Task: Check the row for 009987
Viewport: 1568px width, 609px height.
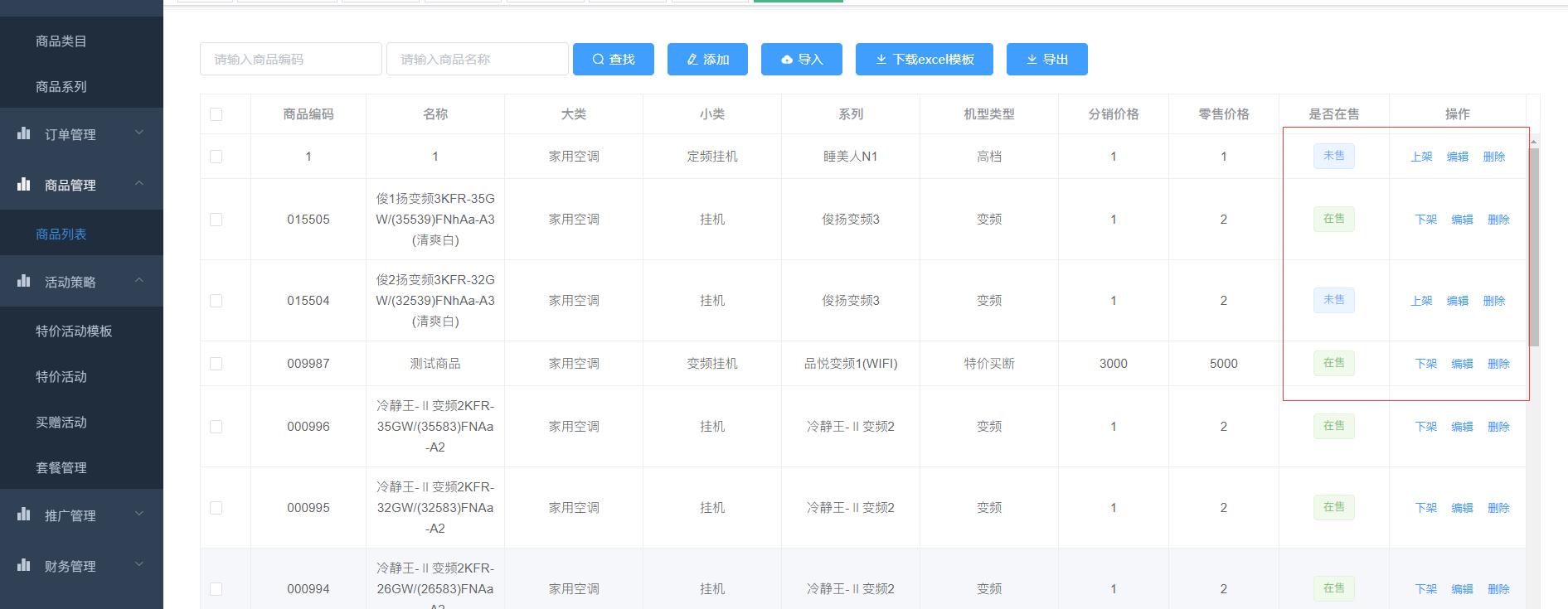Action: tap(216, 364)
